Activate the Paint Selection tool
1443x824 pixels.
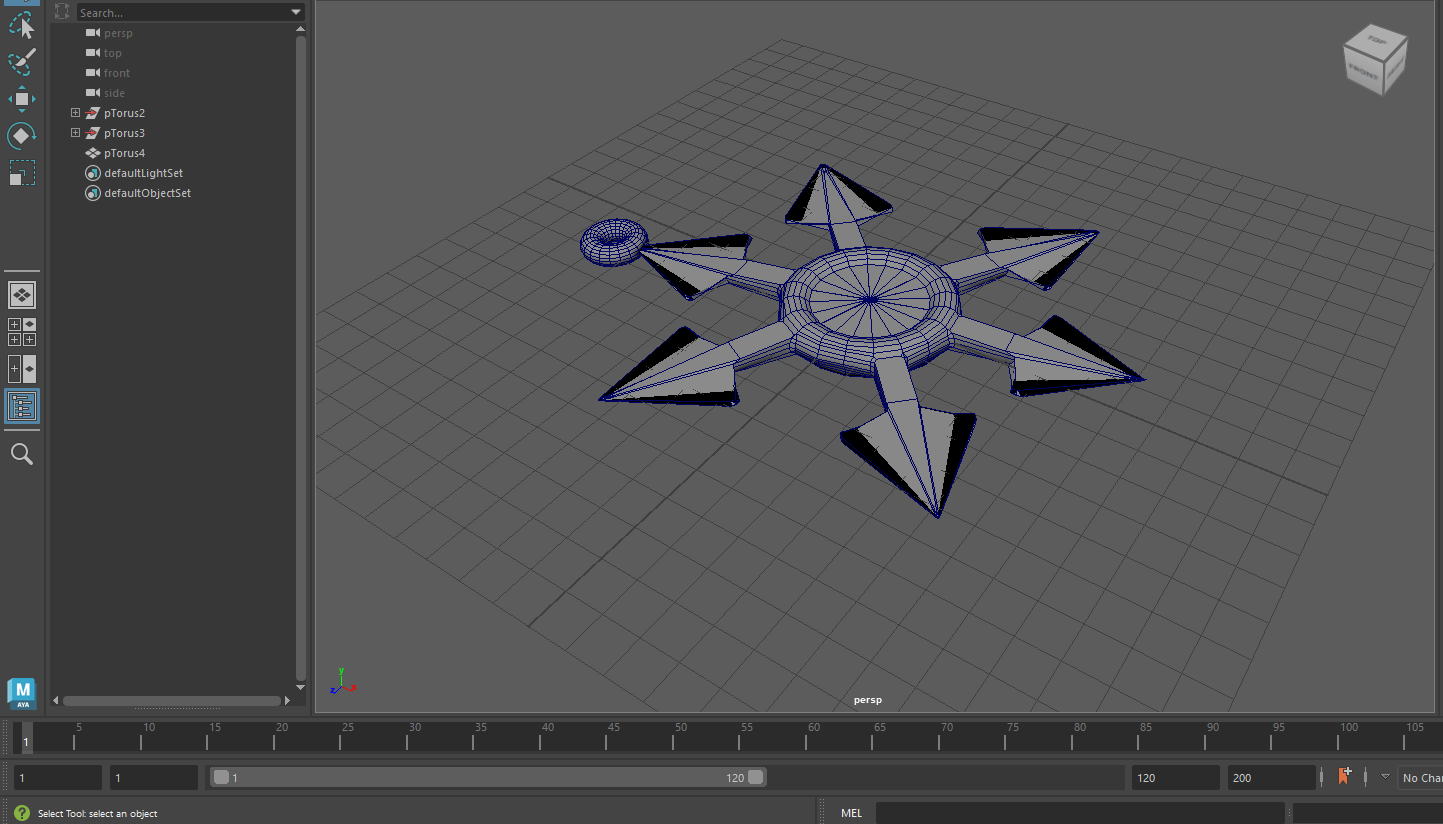[21, 62]
